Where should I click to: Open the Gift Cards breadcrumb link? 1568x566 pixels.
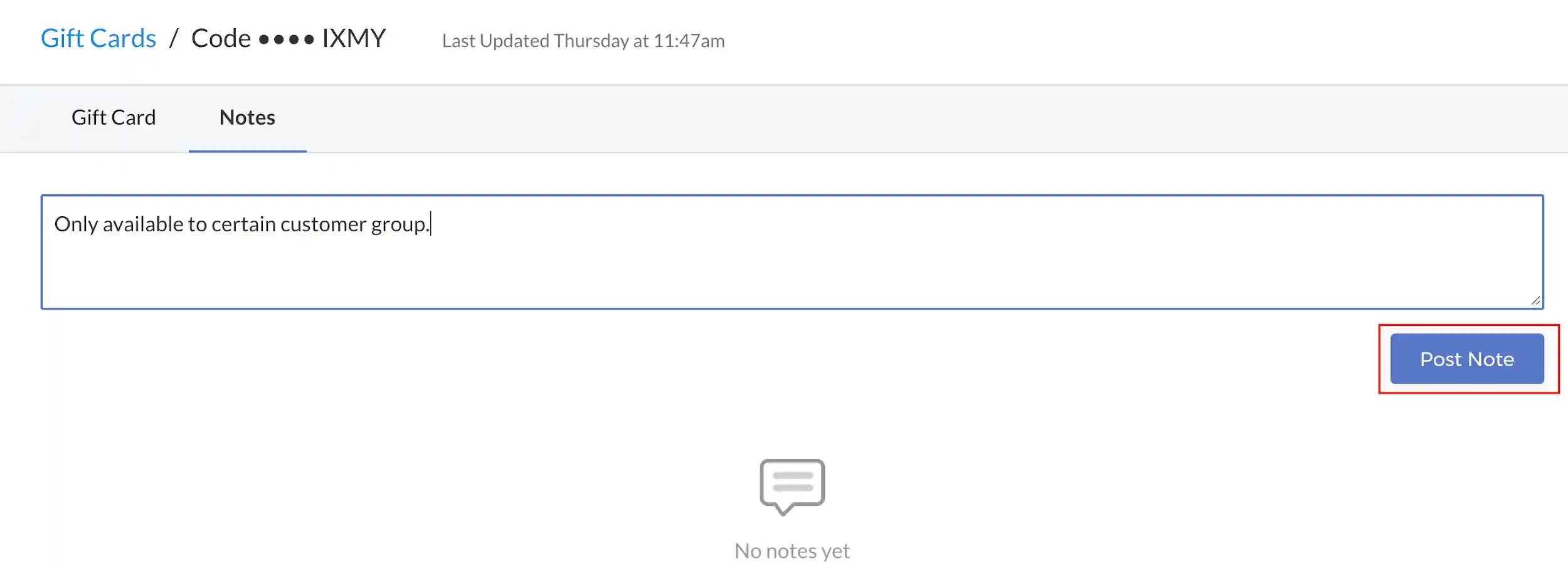[98, 38]
